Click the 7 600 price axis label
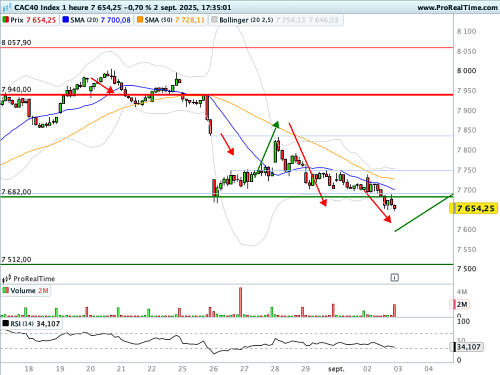The image size is (500, 375). tap(466, 229)
